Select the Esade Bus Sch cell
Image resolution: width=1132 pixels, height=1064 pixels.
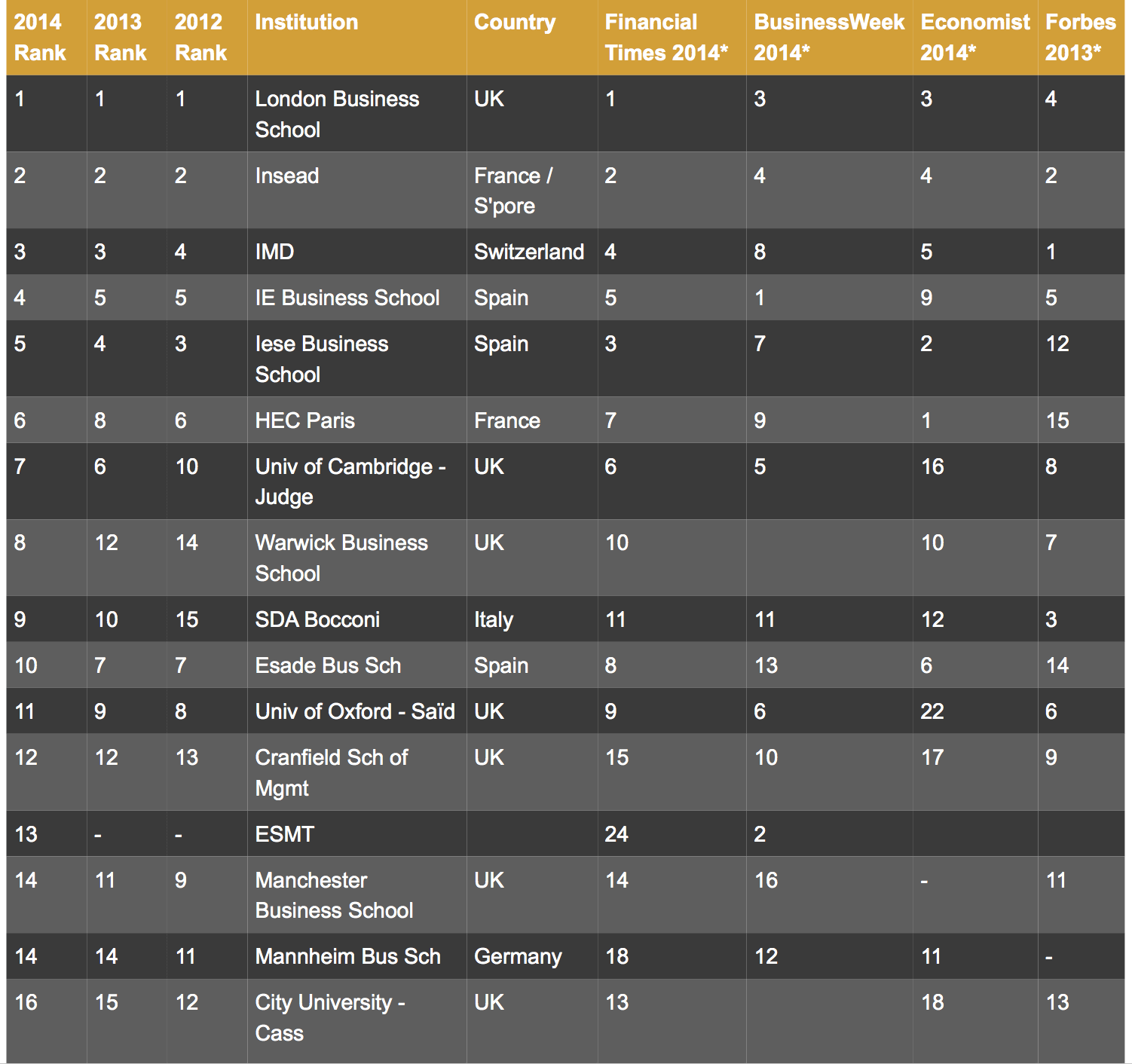coord(357,665)
